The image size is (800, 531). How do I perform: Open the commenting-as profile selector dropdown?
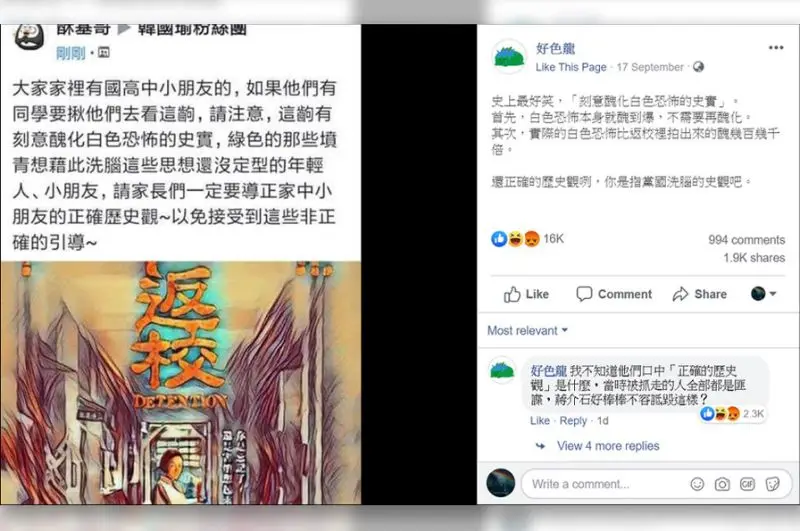[x=763, y=294]
